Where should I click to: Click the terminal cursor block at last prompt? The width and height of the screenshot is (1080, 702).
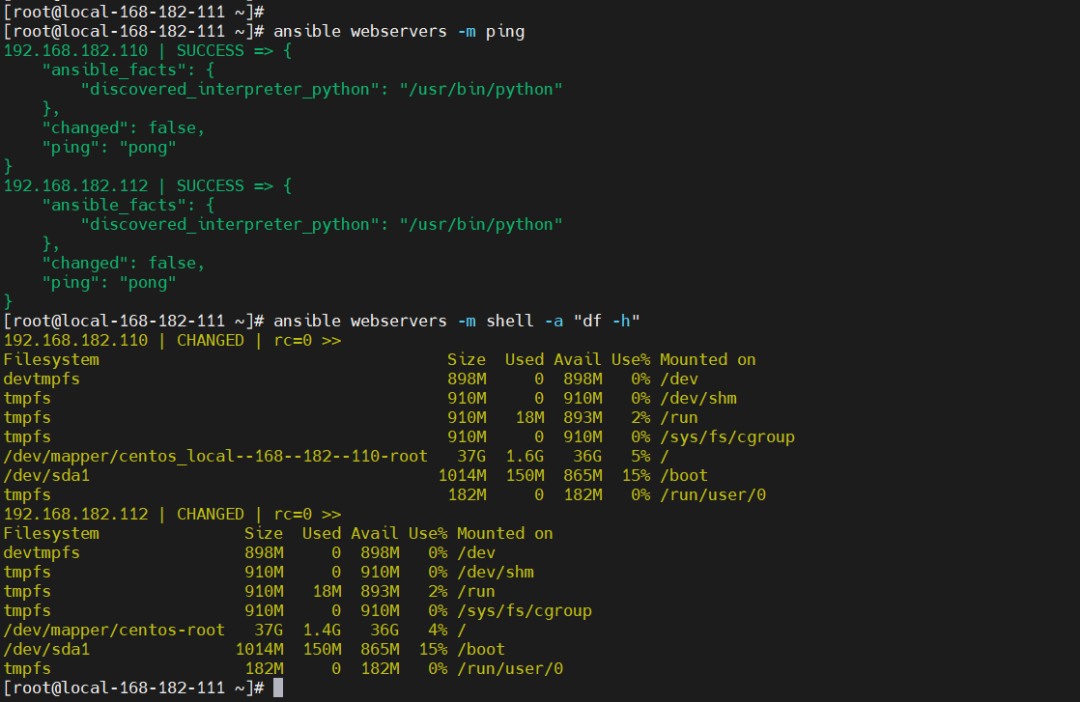[x=278, y=688]
